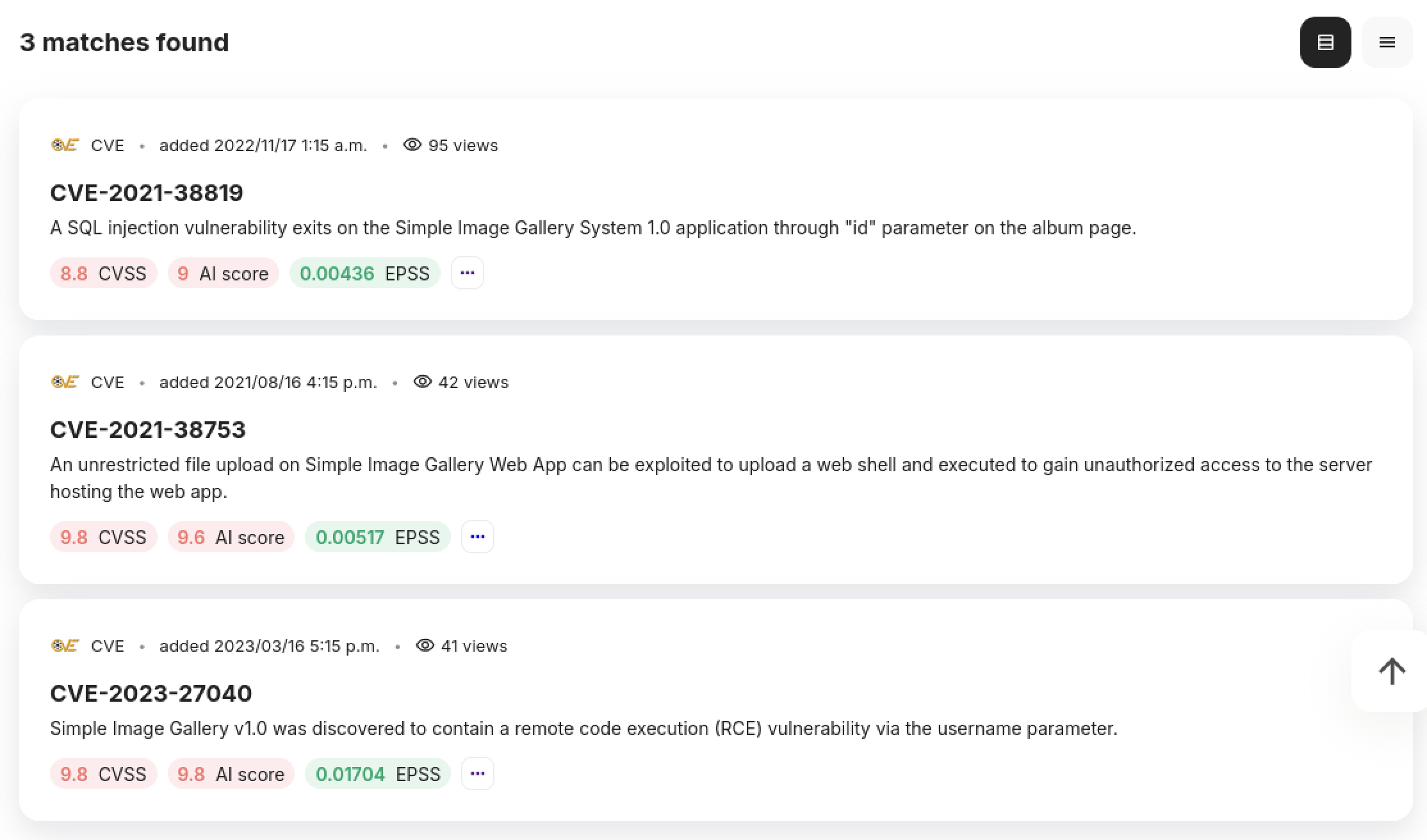Click the eye icon beside 42 views
Viewport: 1427px width, 840px height.
[422, 382]
